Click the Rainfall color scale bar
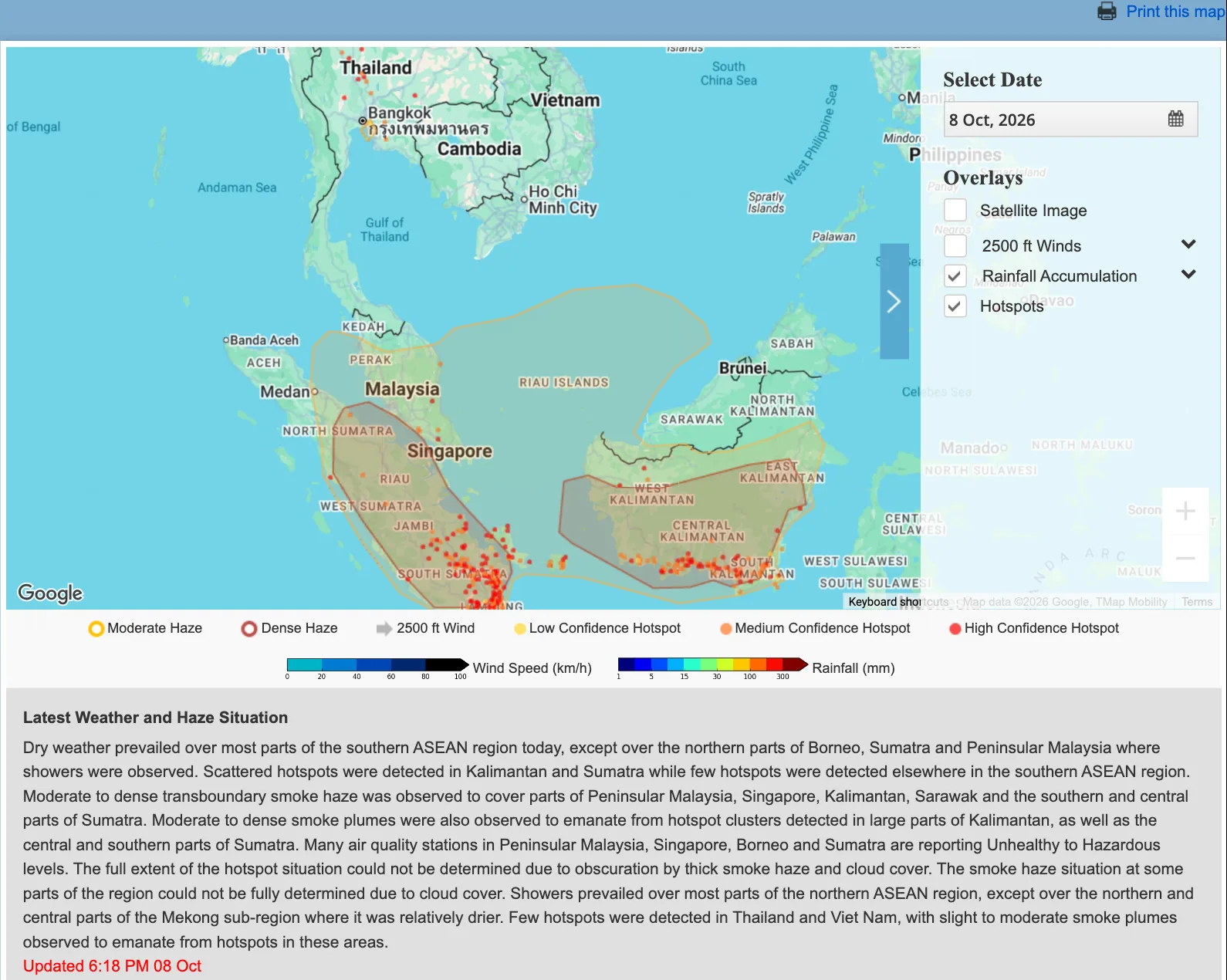 click(x=713, y=664)
